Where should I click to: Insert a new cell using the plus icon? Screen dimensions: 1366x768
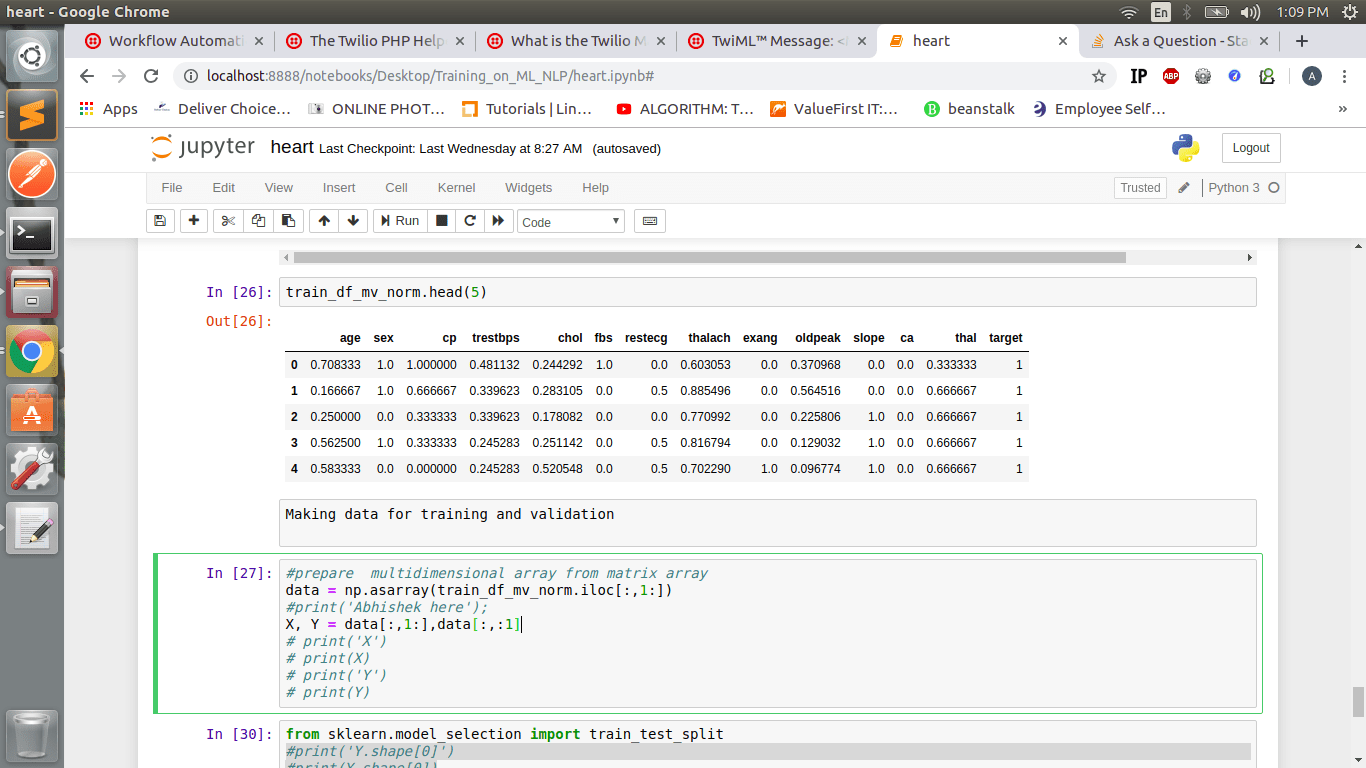[194, 221]
